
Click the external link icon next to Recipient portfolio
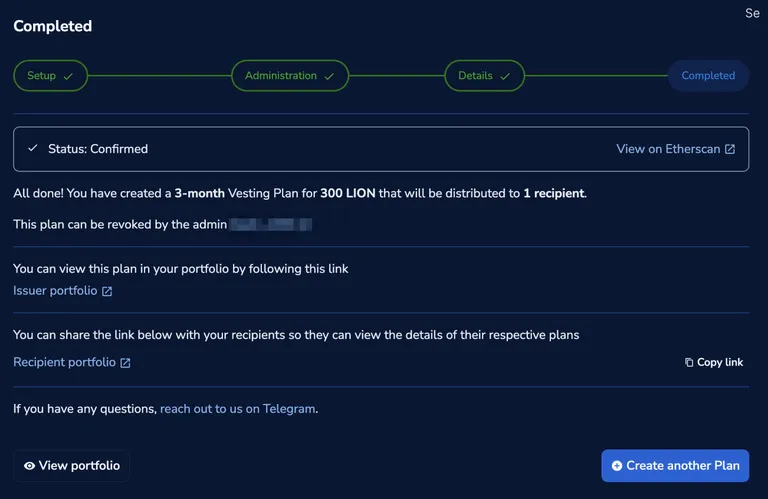pyautogui.click(x=125, y=363)
